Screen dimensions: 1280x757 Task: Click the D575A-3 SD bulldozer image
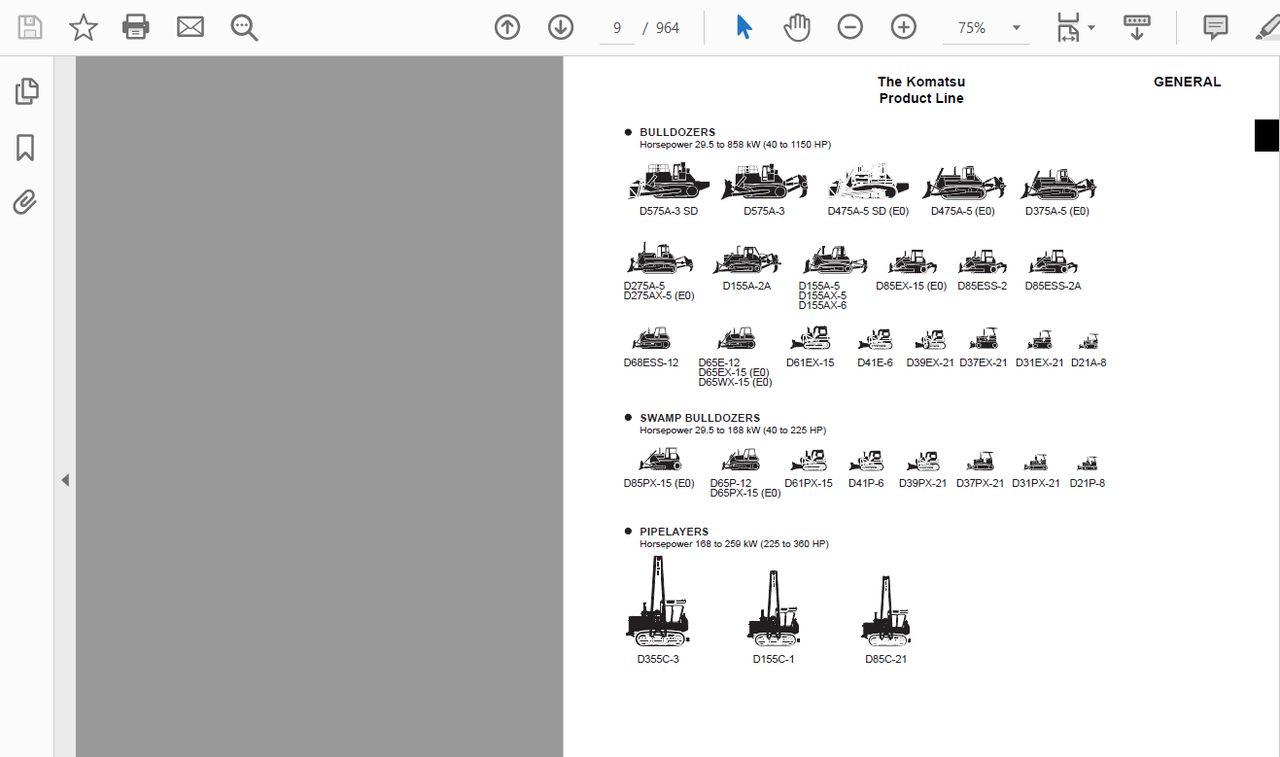[669, 182]
